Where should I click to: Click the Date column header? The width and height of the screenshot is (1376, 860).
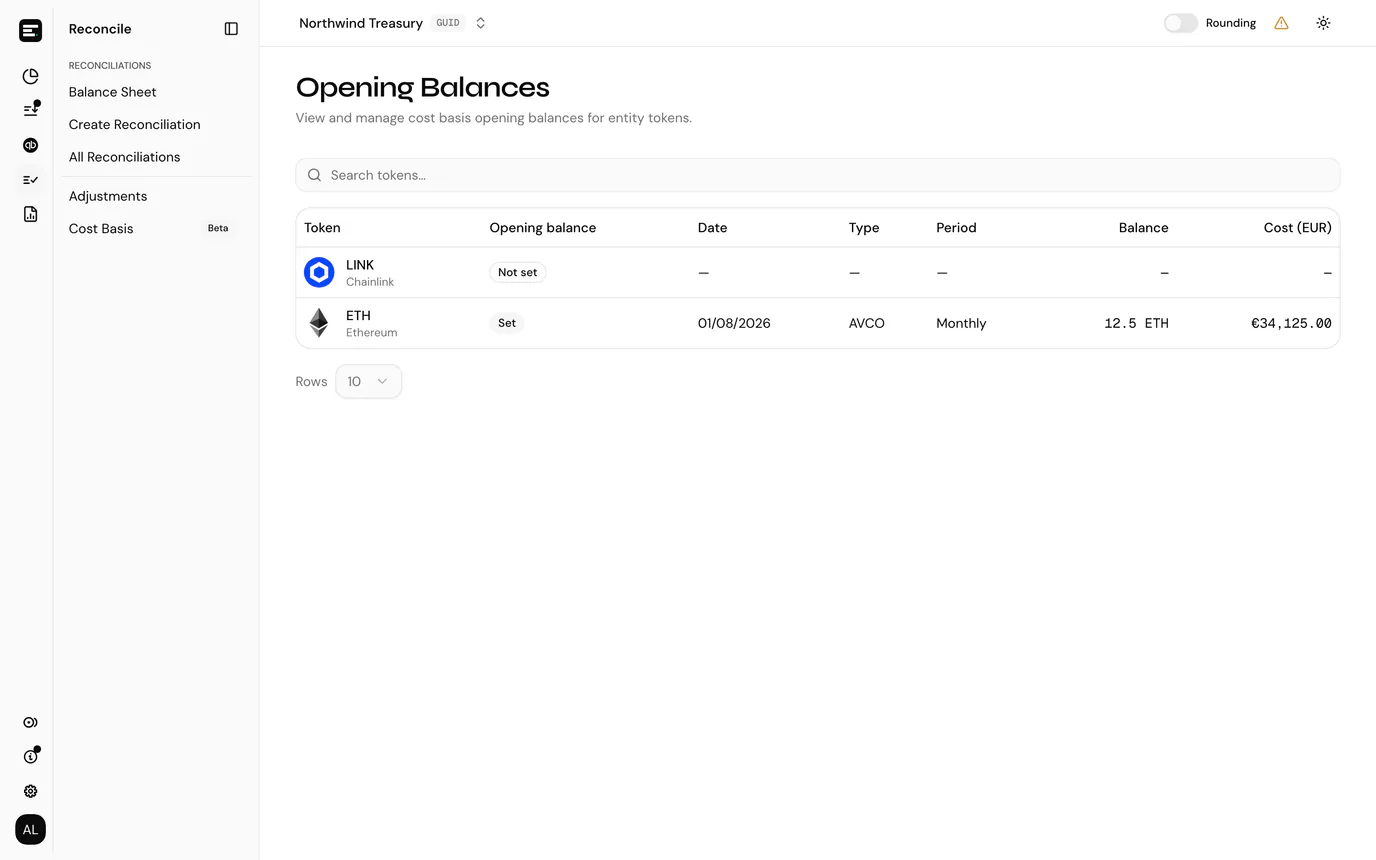712,228
